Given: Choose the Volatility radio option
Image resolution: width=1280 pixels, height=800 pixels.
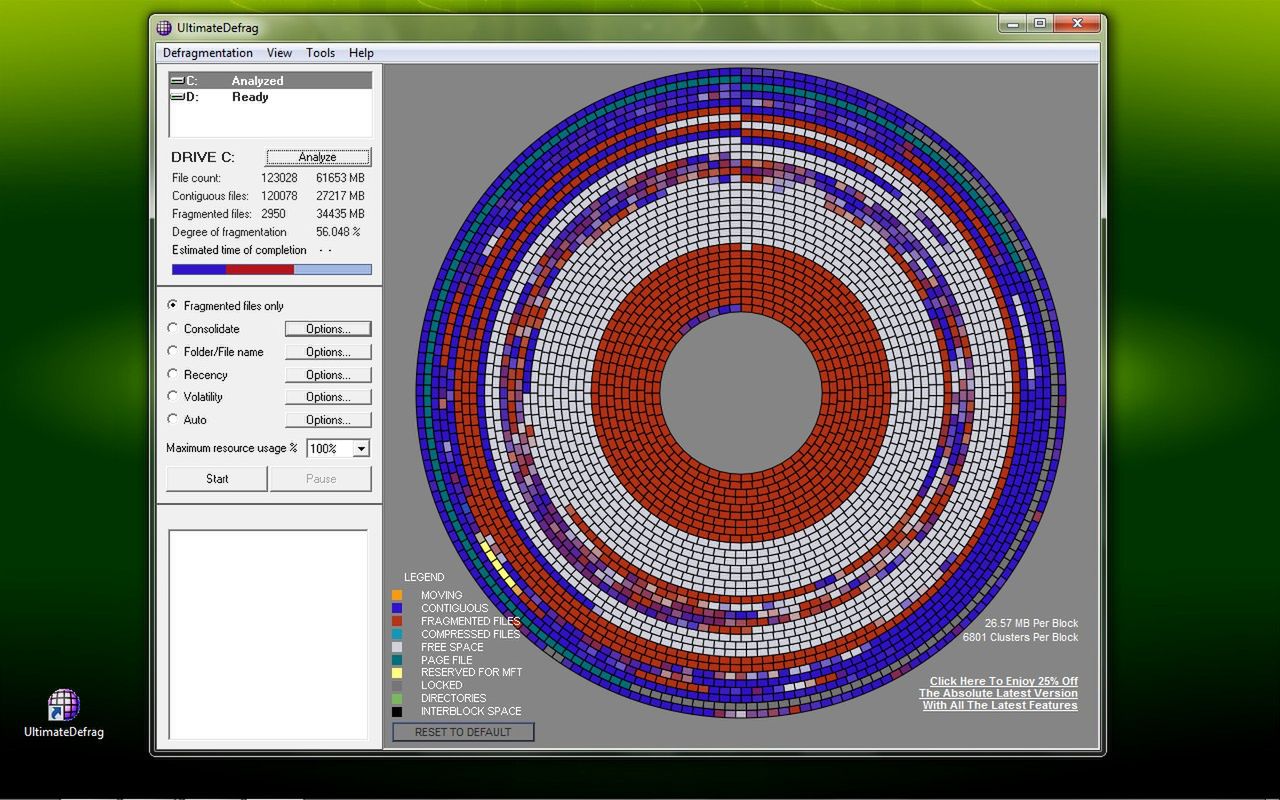Looking at the screenshot, I should pos(173,396).
